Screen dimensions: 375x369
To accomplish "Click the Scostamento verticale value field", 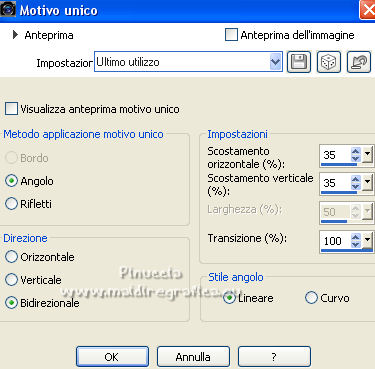I will pyautogui.click(x=335, y=183).
